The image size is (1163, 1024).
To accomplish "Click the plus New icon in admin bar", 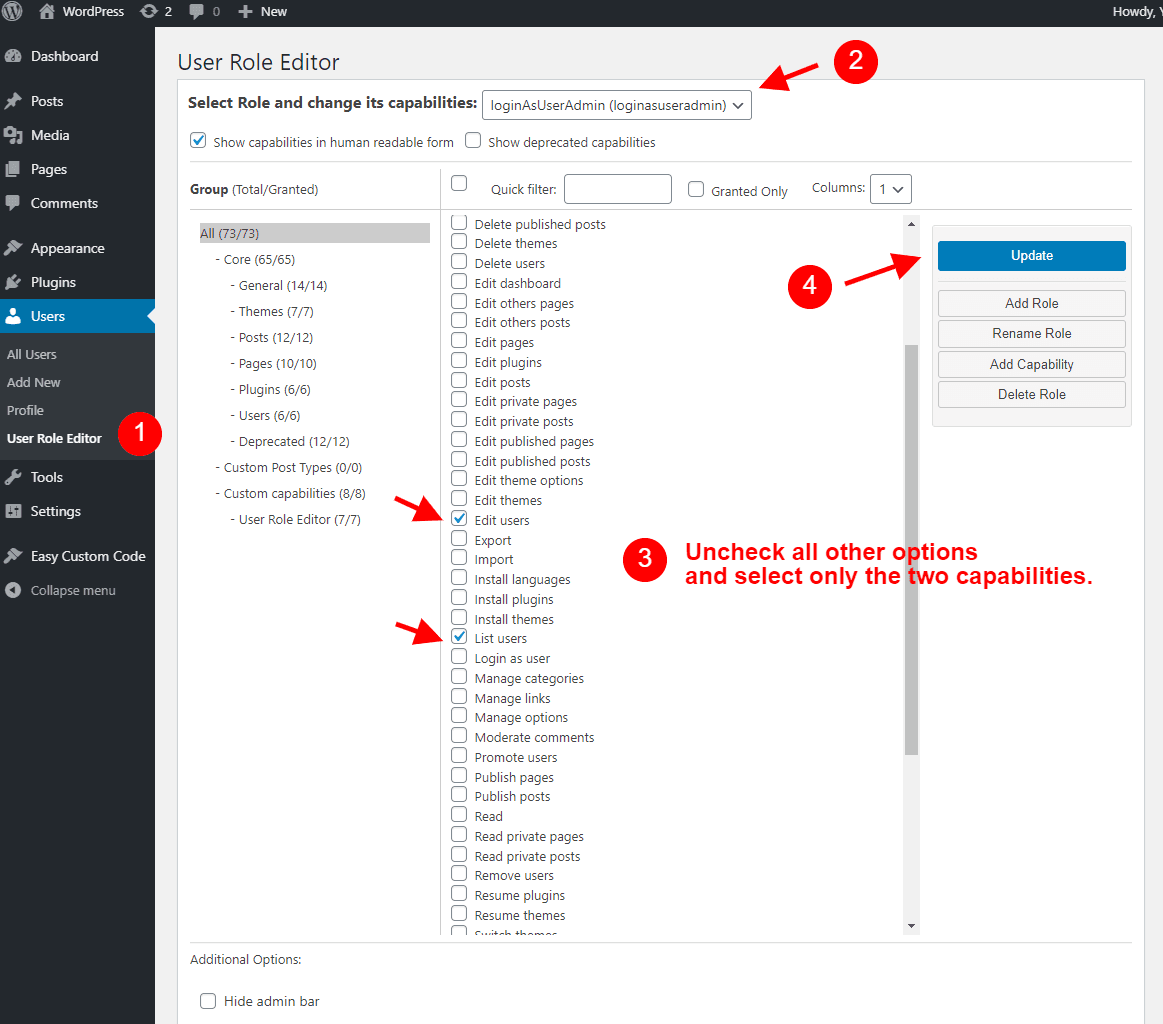I will point(246,12).
